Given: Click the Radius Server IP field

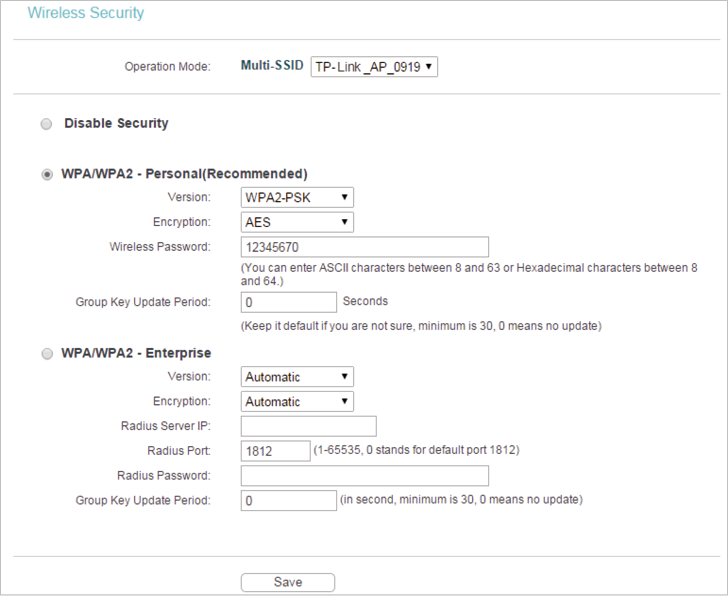Looking at the screenshot, I should coord(309,426).
